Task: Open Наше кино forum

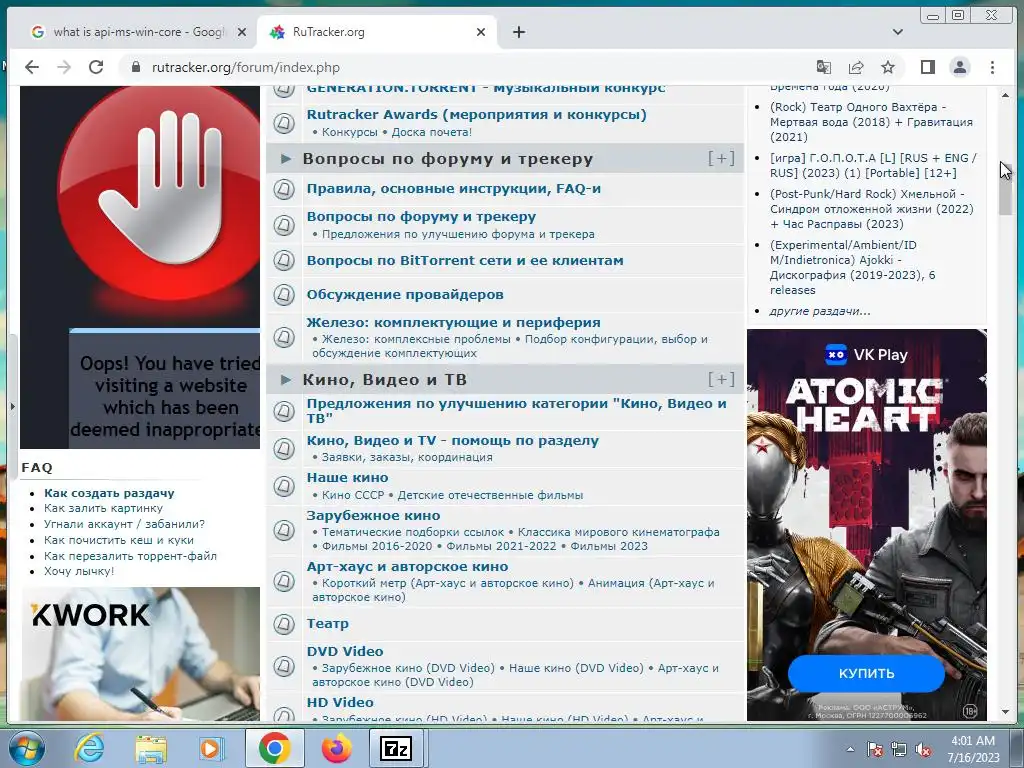Action: [x=347, y=477]
